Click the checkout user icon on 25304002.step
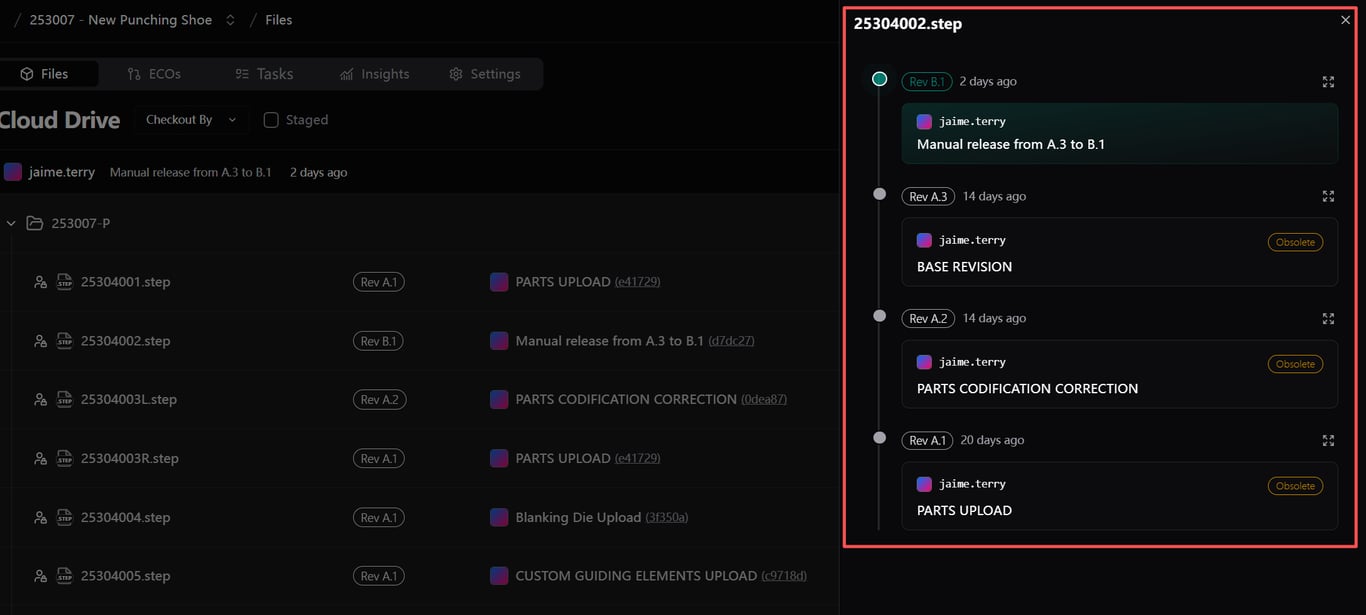This screenshot has height=615, width=1366. (x=40, y=341)
